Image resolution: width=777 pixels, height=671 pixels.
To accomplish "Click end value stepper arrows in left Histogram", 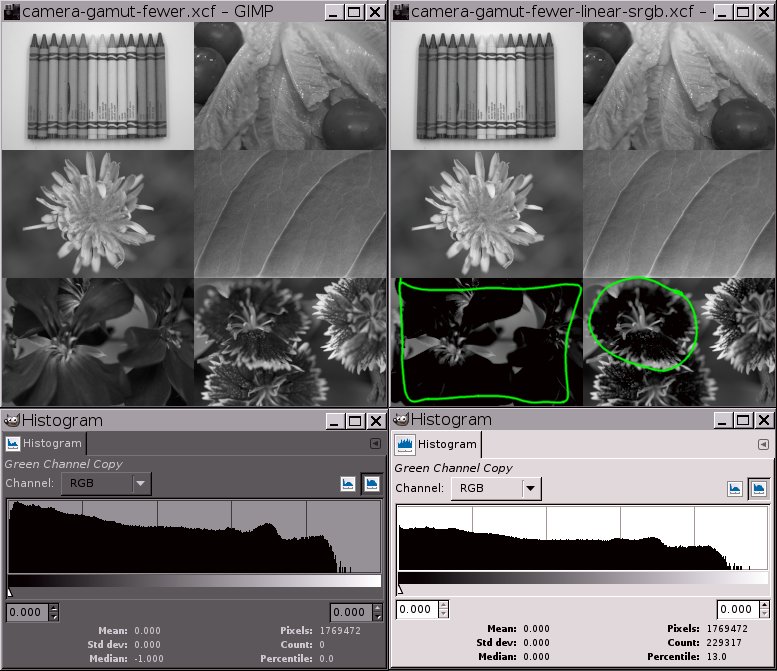I will 378,612.
